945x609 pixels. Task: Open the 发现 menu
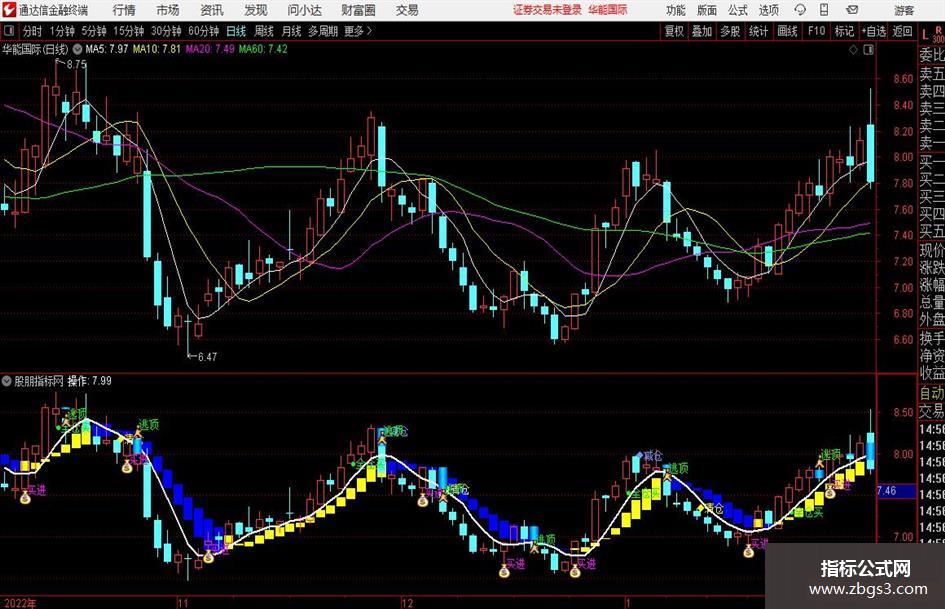[x=256, y=10]
